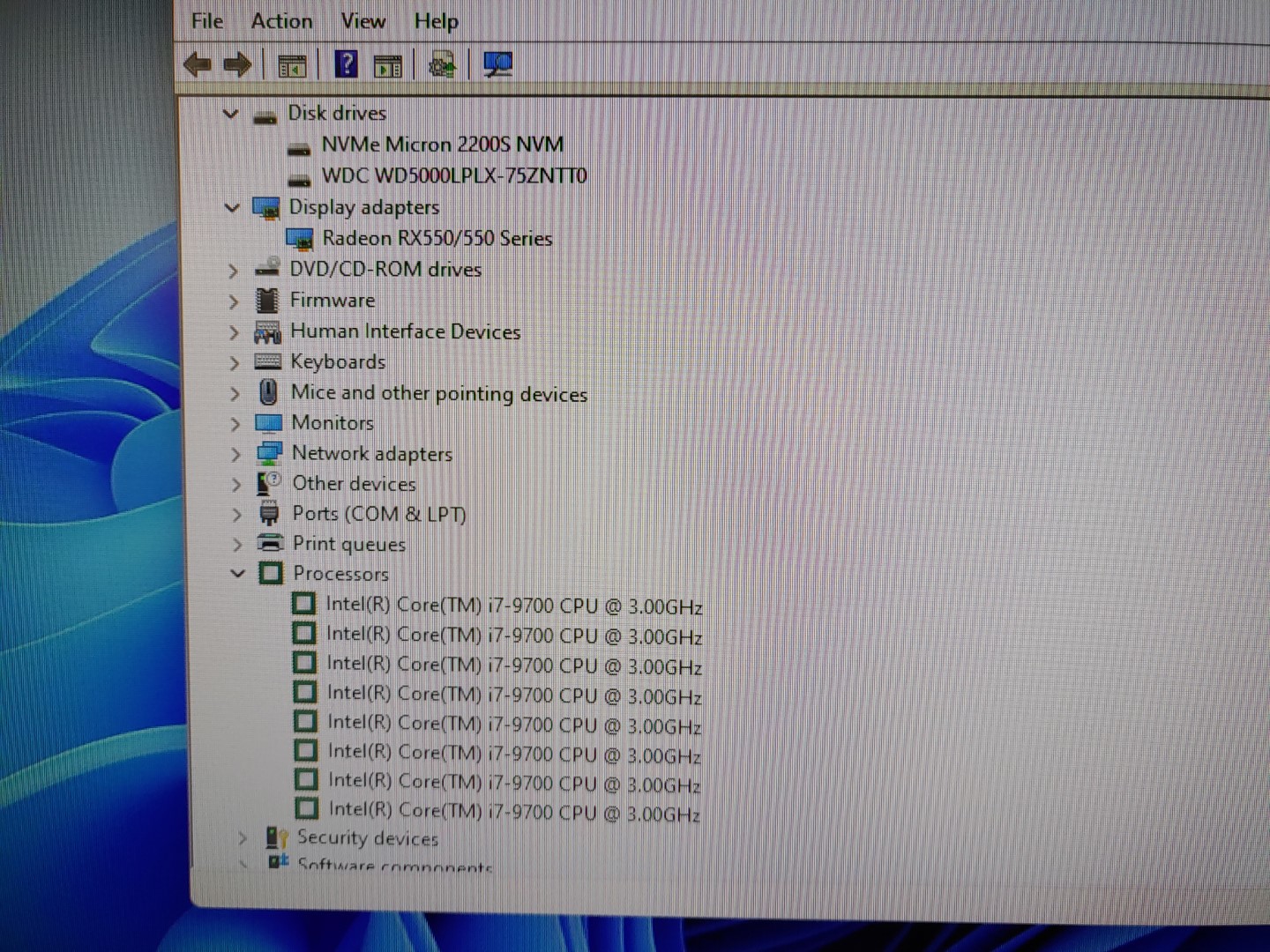Select the Keyboards label
This screenshot has width=1270, height=952.
coord(338,361)
